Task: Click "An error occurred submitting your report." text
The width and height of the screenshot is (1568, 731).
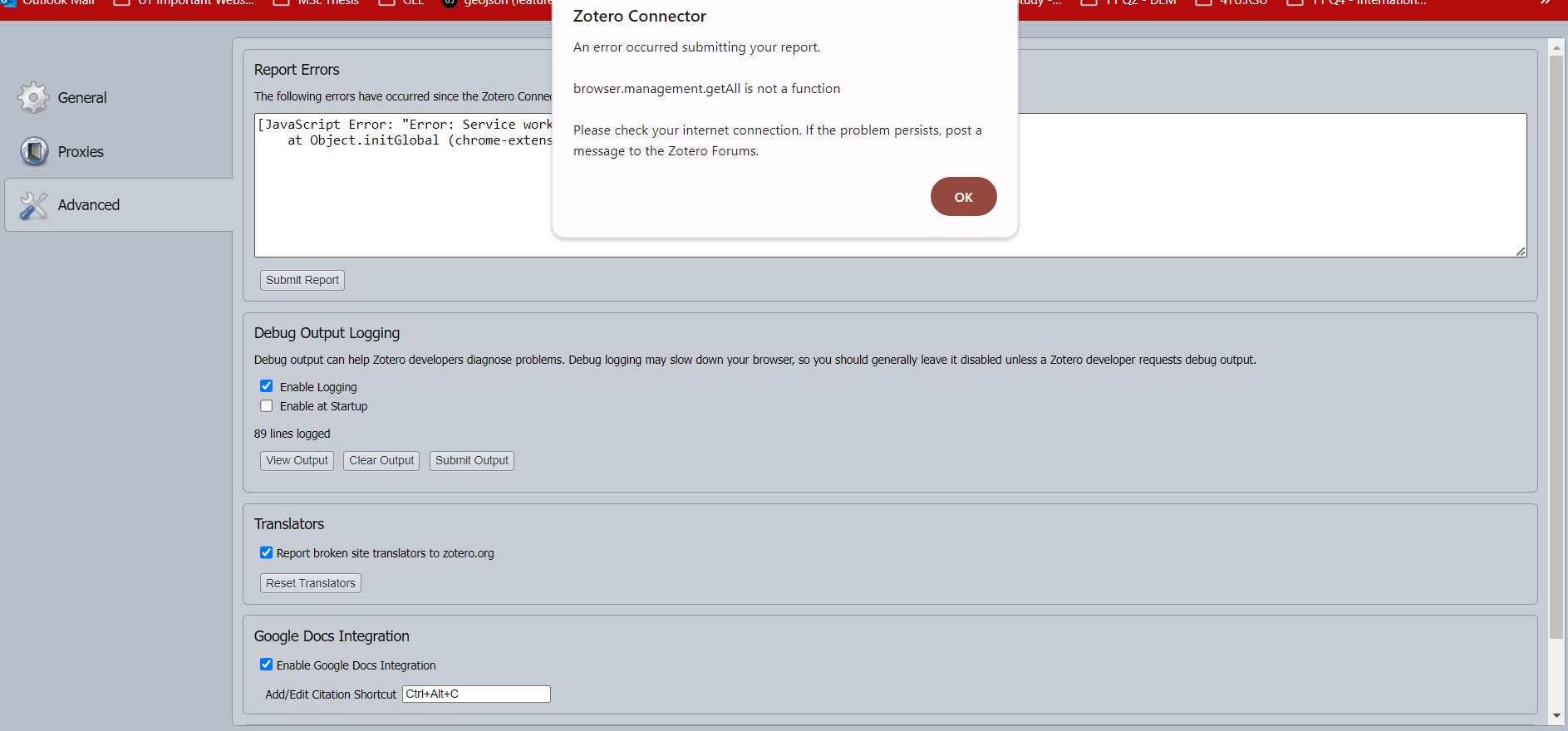Action: (696, 47)
